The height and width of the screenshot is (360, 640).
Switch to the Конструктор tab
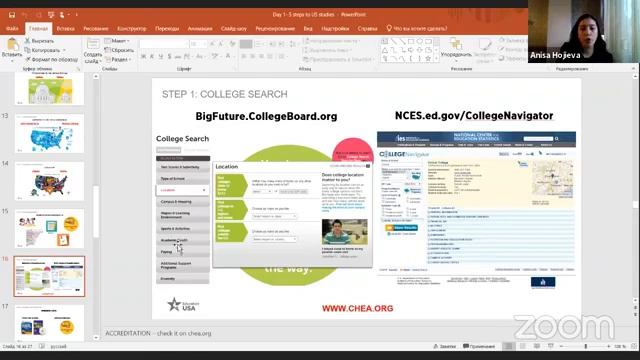131,29
